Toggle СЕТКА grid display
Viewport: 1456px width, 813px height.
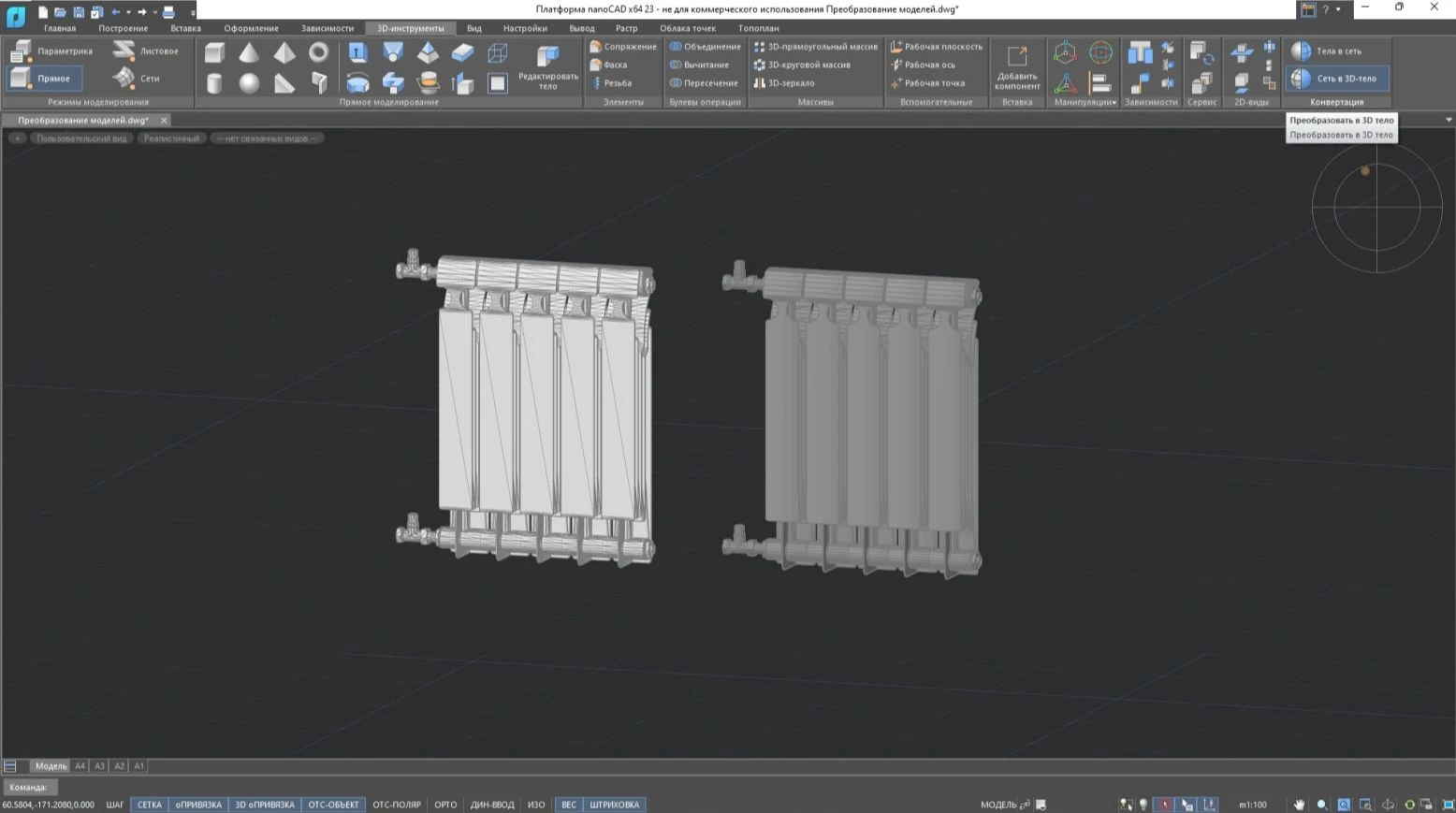150,805
